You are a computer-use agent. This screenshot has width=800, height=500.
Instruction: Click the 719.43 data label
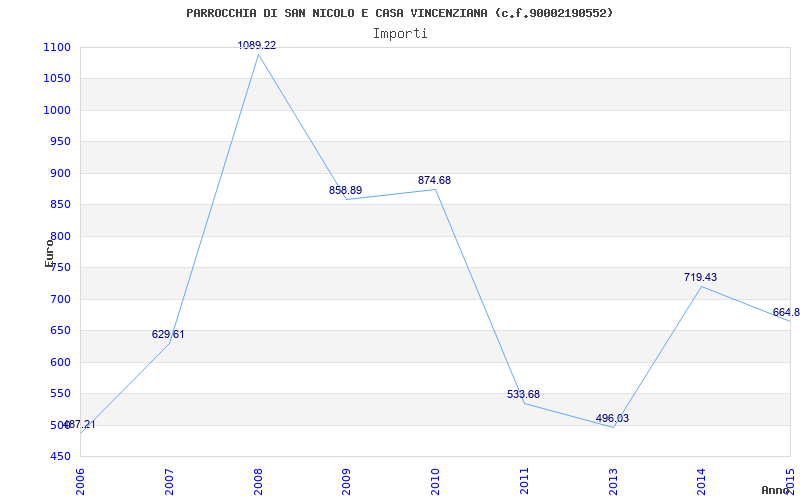(x=701, y=277)
